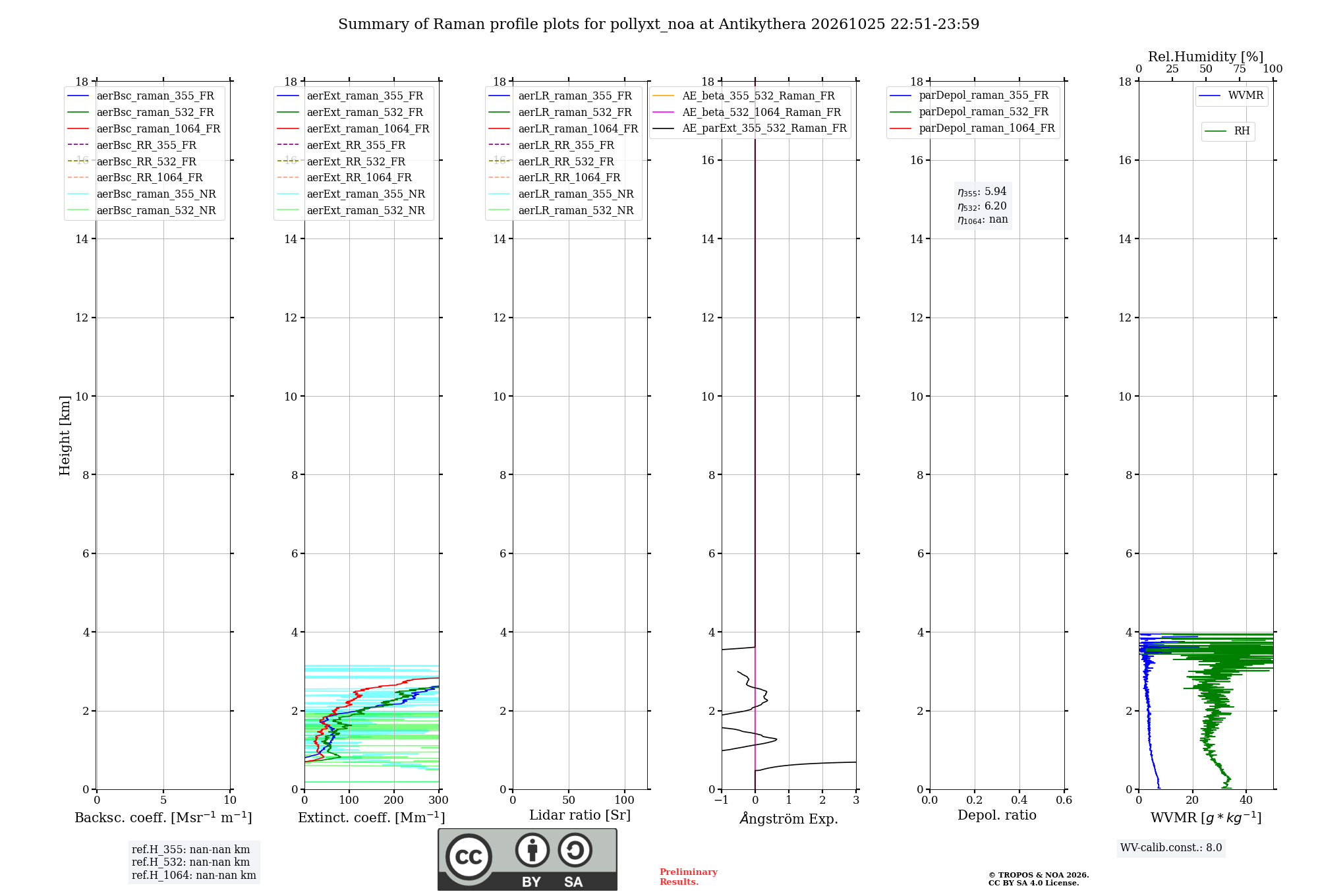Click the Rel.Humidity [%] top axis label

point(1206,57)
